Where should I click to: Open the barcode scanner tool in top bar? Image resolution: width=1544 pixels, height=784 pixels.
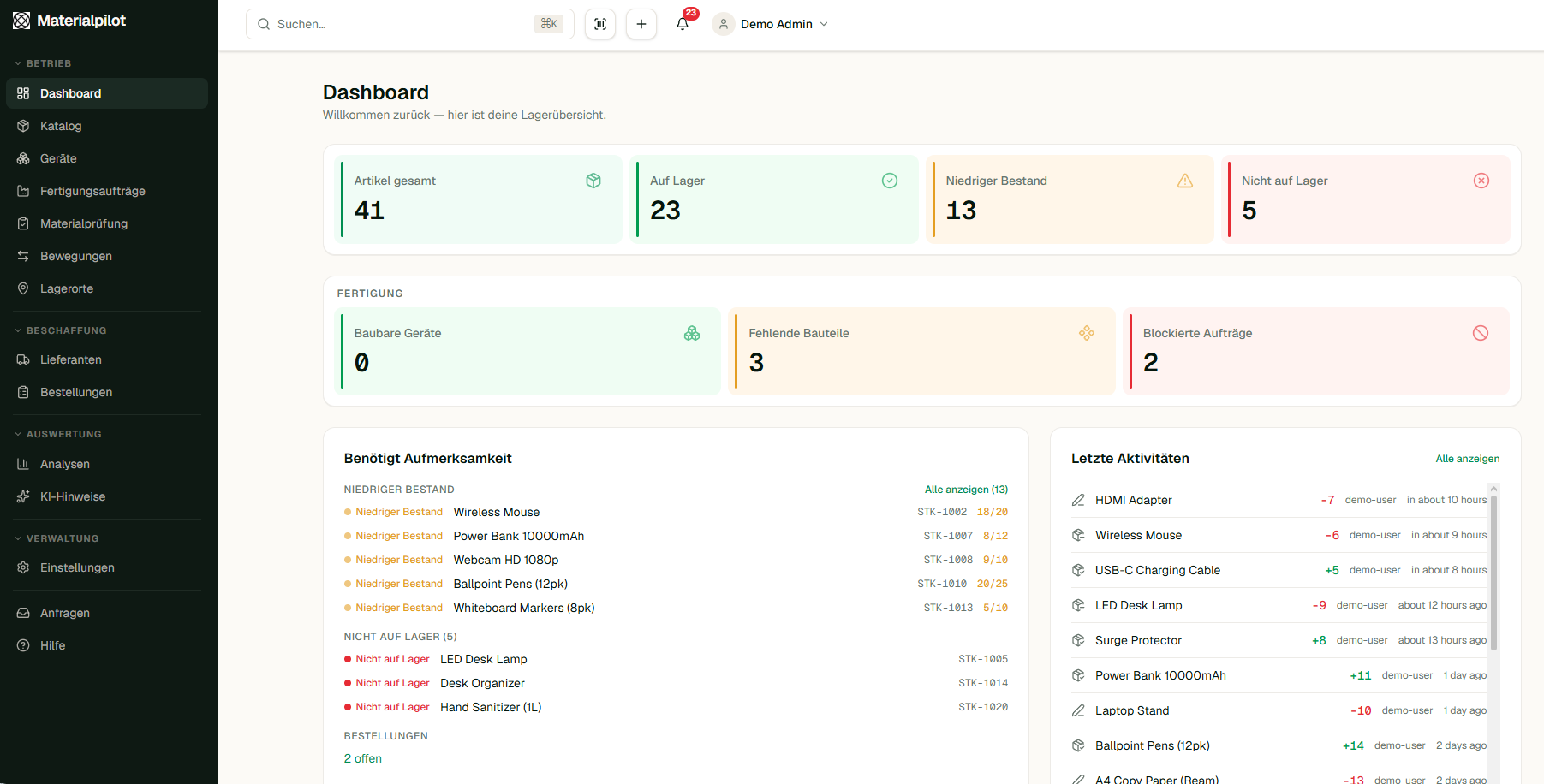click(600, 24)
